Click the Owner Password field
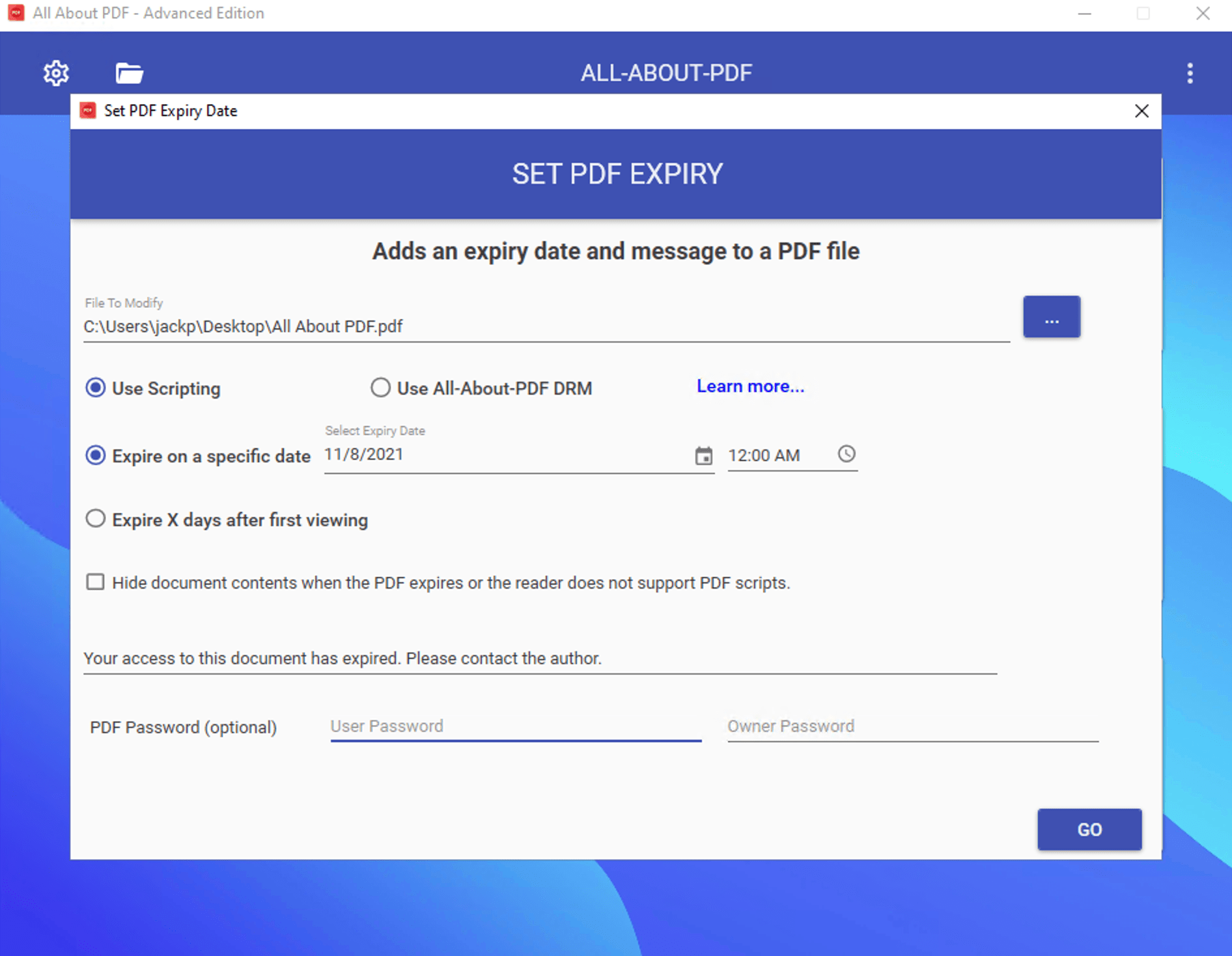Image resolution: width=1232 pixels, height=956 pixels. [912, 725]
